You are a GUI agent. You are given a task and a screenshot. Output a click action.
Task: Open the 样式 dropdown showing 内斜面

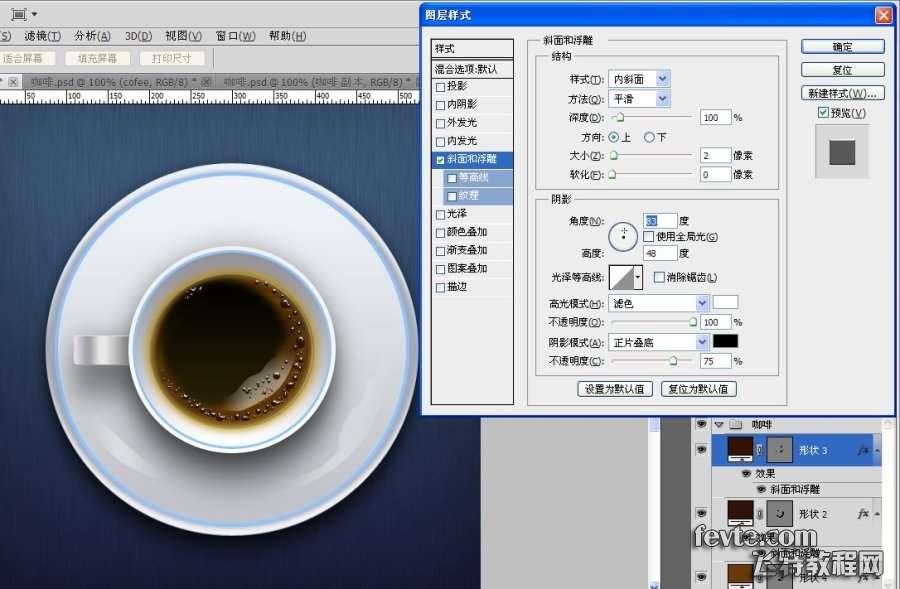pos(639,79)
